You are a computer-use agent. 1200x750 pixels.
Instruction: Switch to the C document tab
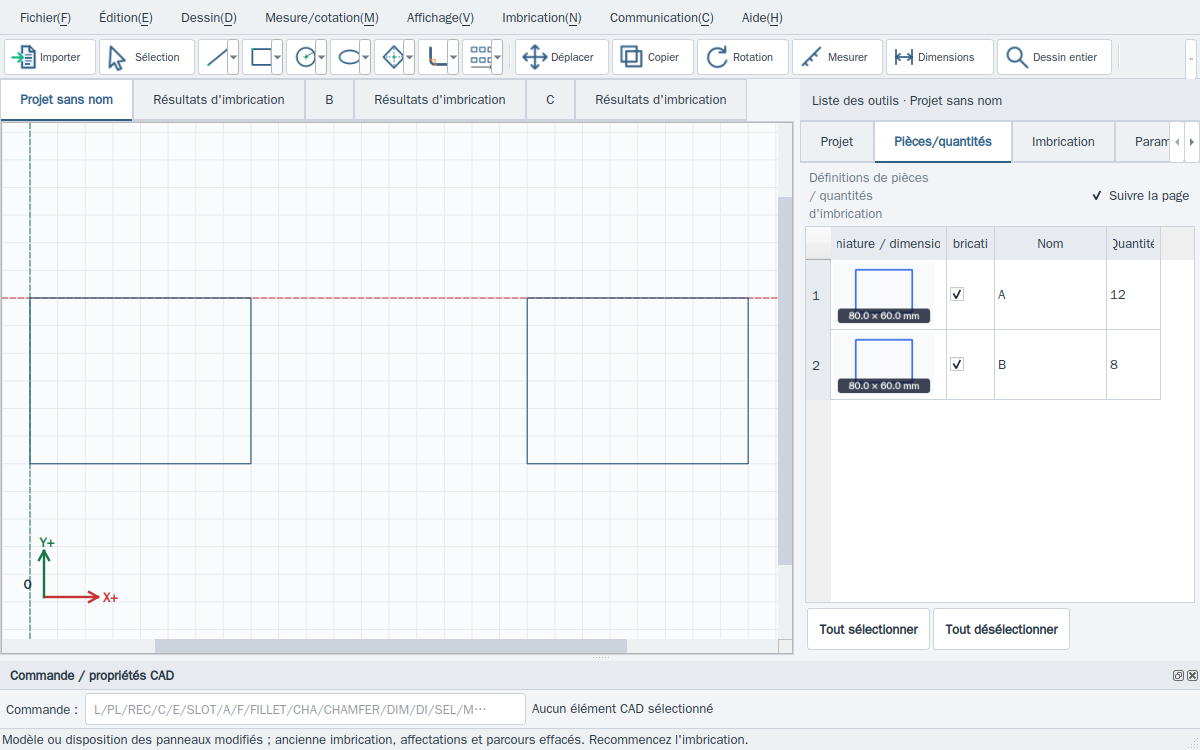pyautogui.click(x=550, y=100)
